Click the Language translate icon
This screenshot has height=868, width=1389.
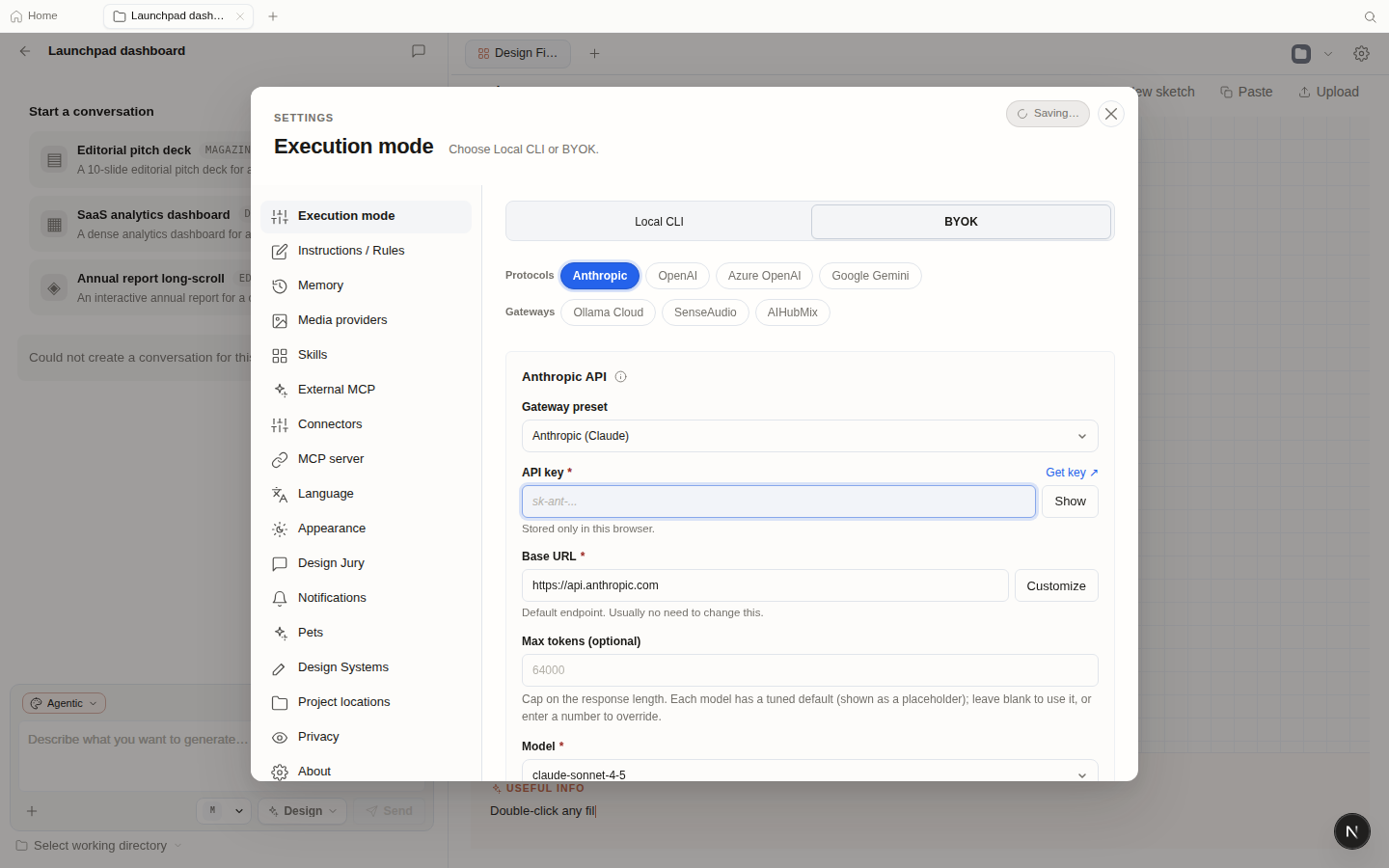pos(280,495)
